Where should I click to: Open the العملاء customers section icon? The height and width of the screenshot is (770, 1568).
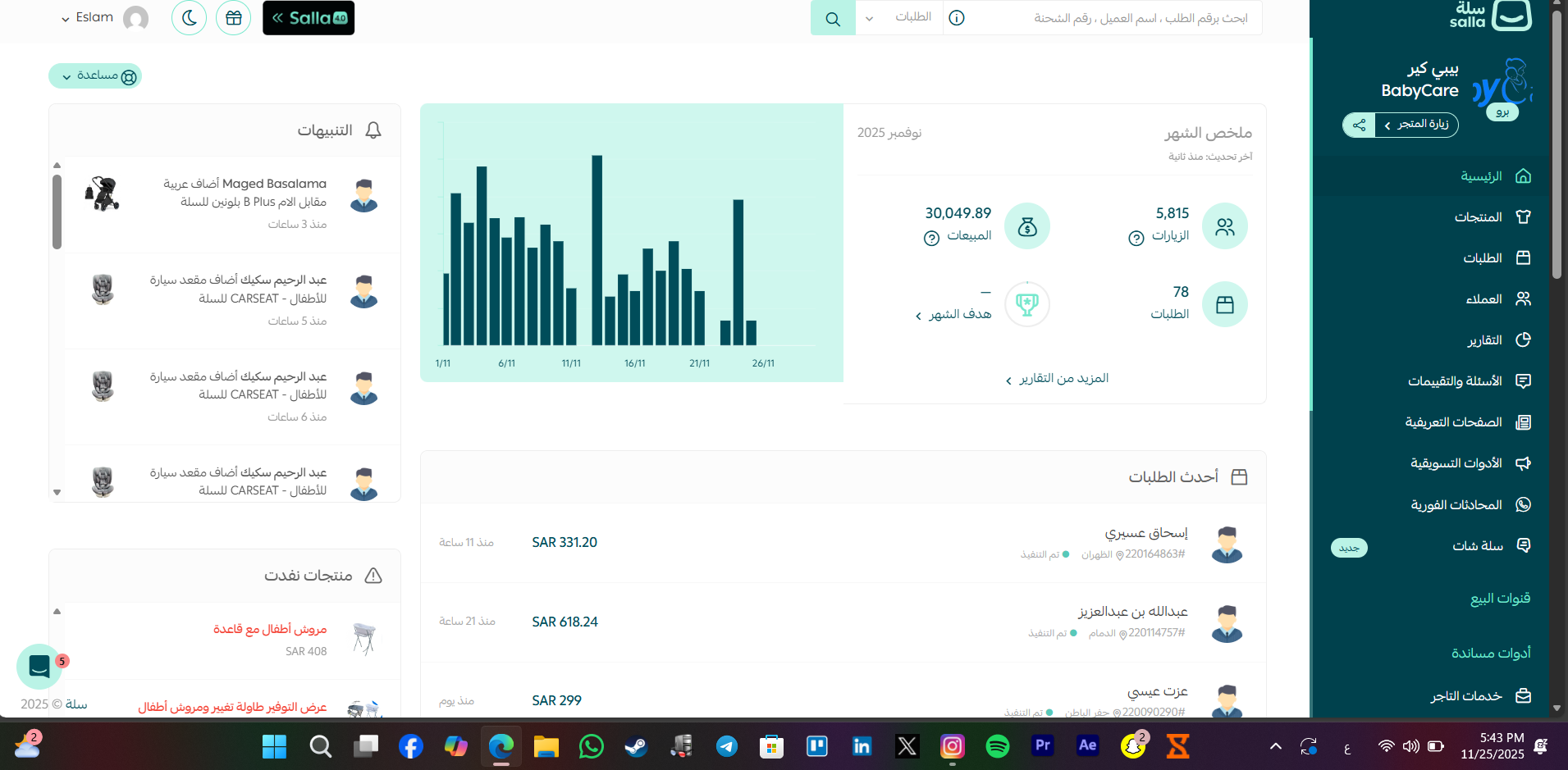pyautogui.click(x=1524, y=298)
